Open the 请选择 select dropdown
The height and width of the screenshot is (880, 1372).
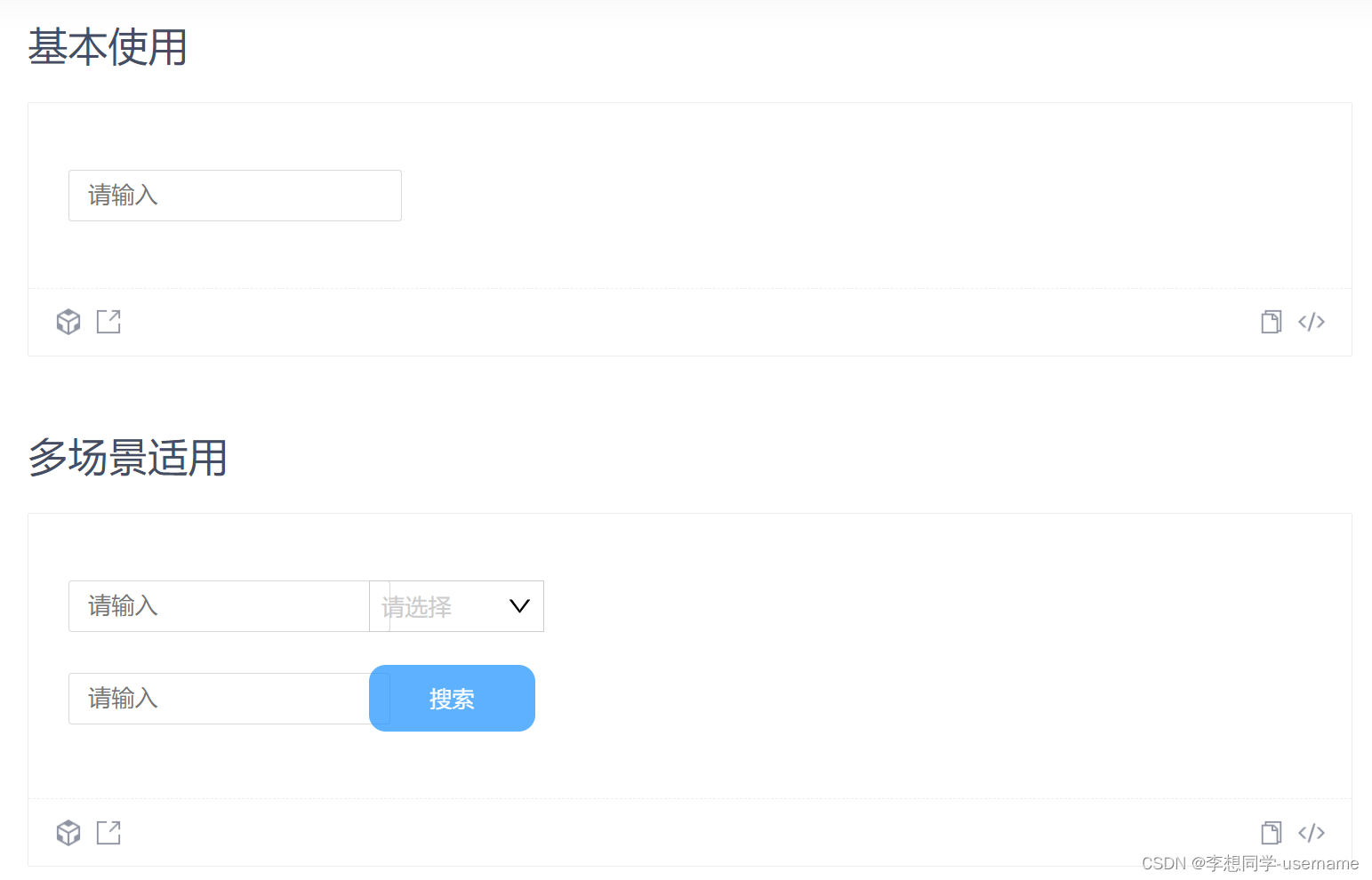pyautogui.click(x=456, y=606)
